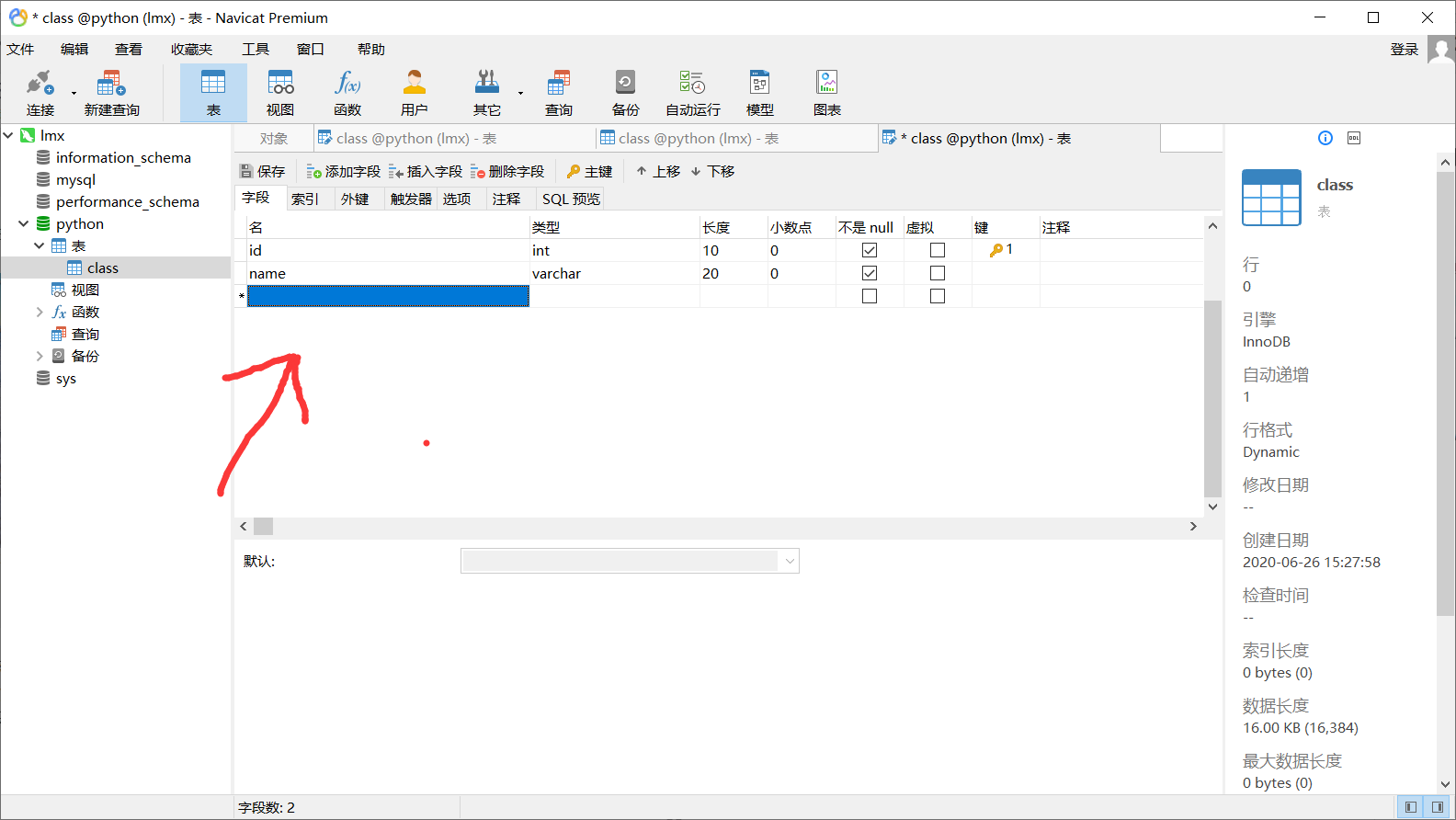
Task: Select the mysql database
Action: pos(75,179)
